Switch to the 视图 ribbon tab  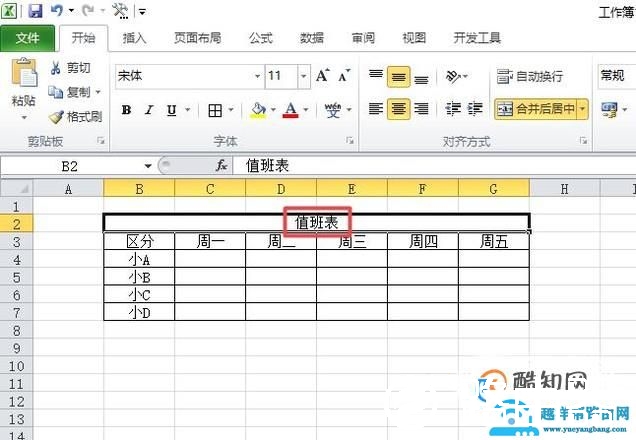414,38
